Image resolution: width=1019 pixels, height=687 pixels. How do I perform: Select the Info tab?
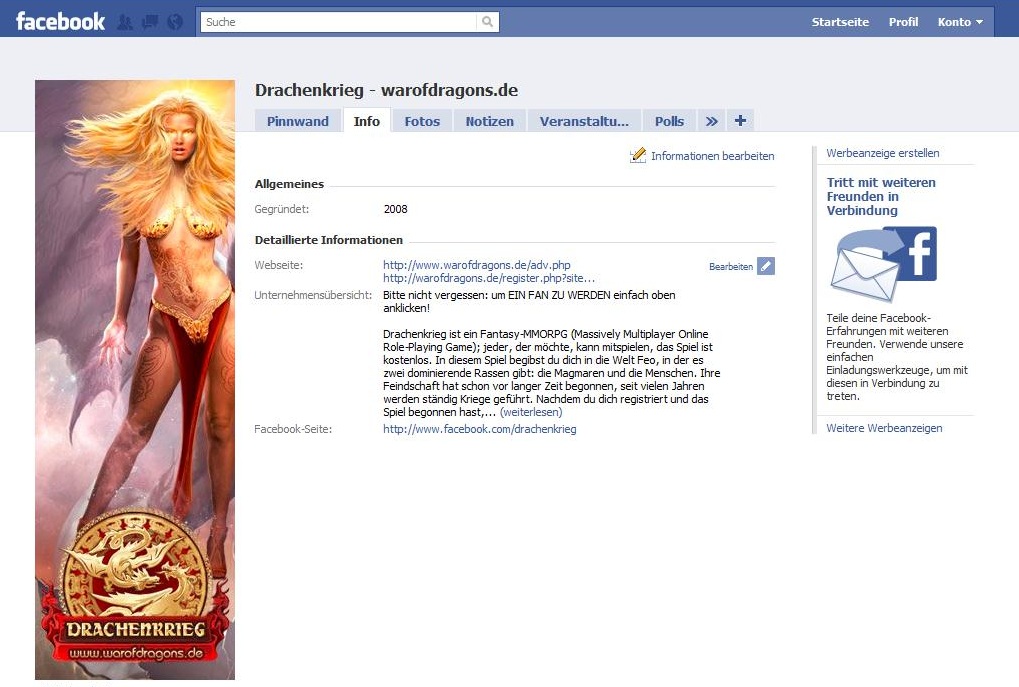(367, 121)
